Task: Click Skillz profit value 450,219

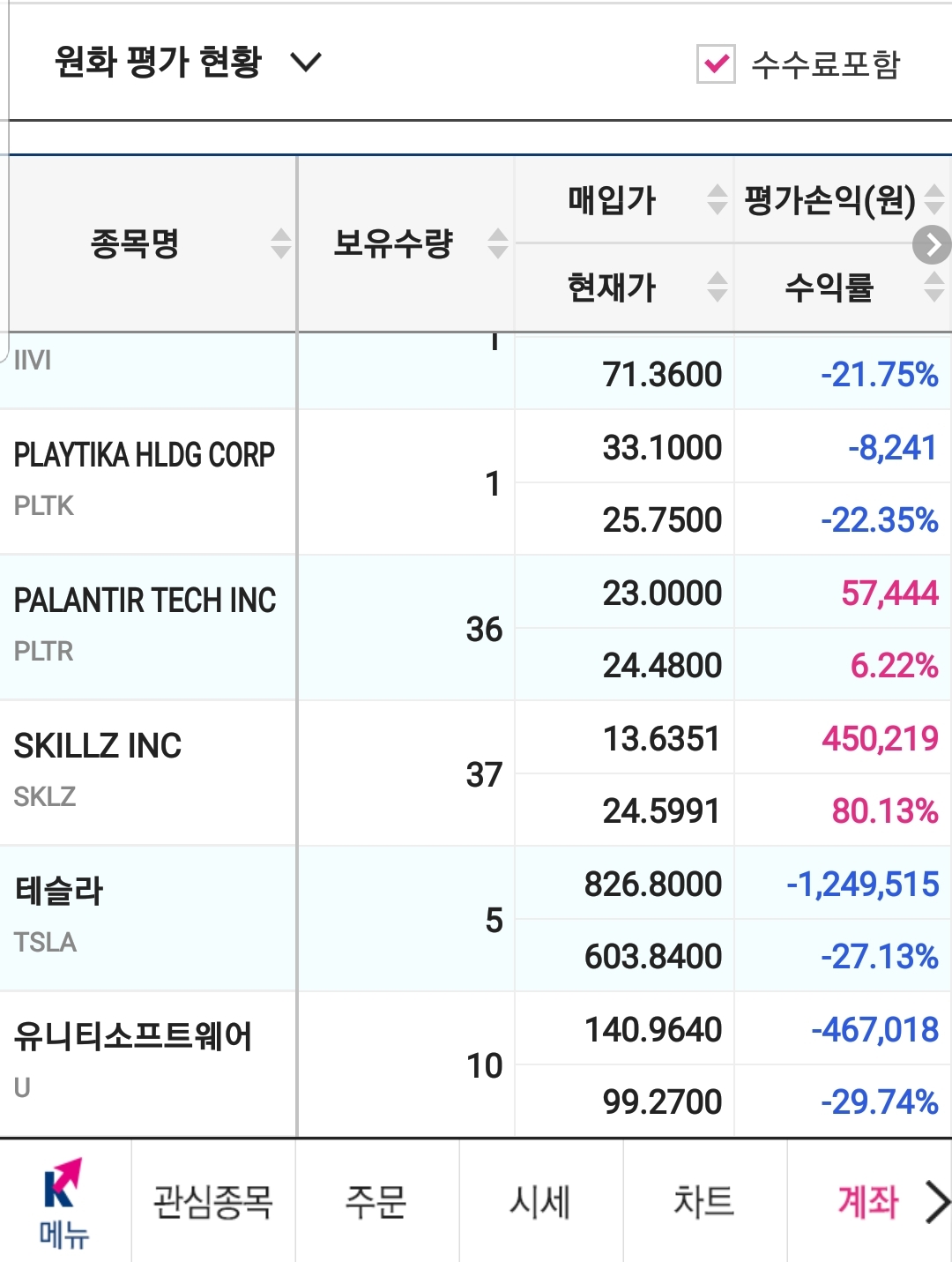Action: pos(881,738)
